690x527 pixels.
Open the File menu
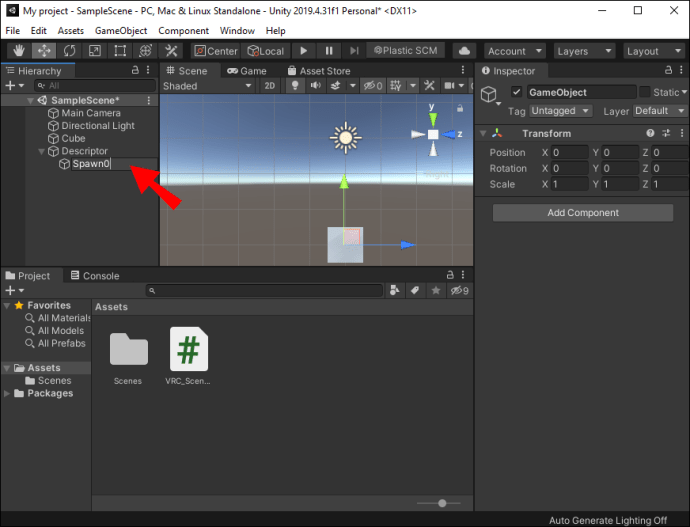pyautogui.click(x=13, y=31)
